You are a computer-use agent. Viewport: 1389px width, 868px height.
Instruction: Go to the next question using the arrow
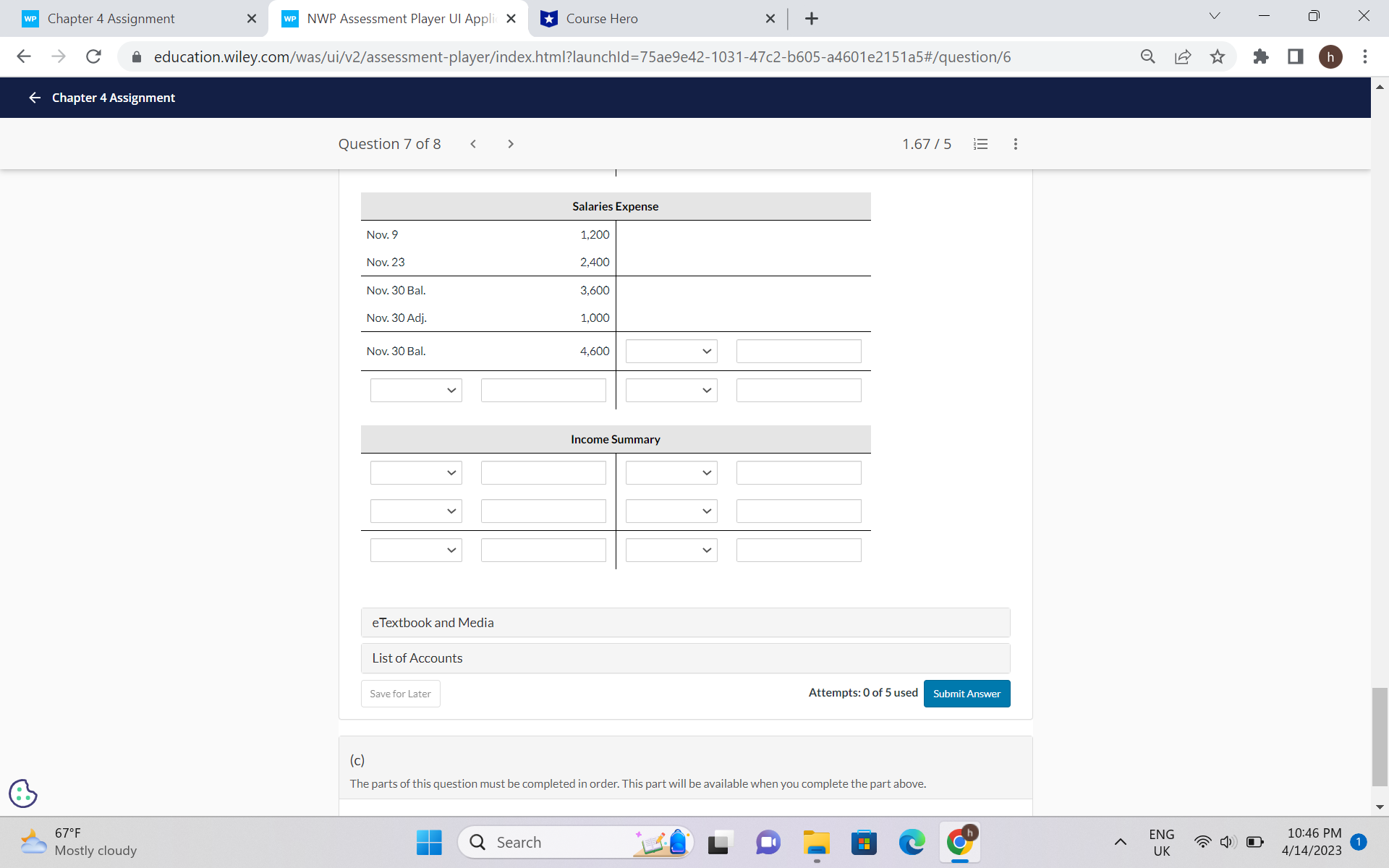[x=511, y=144]
